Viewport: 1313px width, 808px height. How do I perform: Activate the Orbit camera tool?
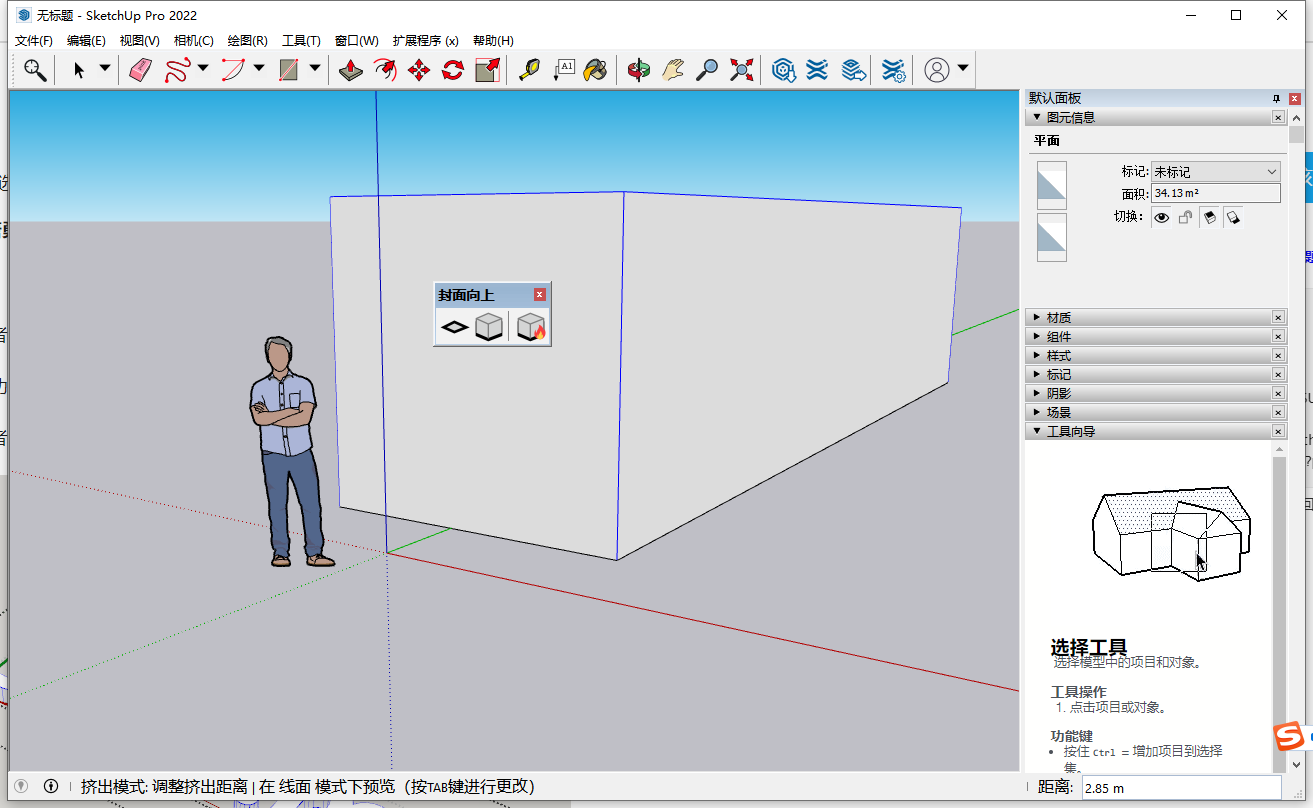click(x=639, y=69)
